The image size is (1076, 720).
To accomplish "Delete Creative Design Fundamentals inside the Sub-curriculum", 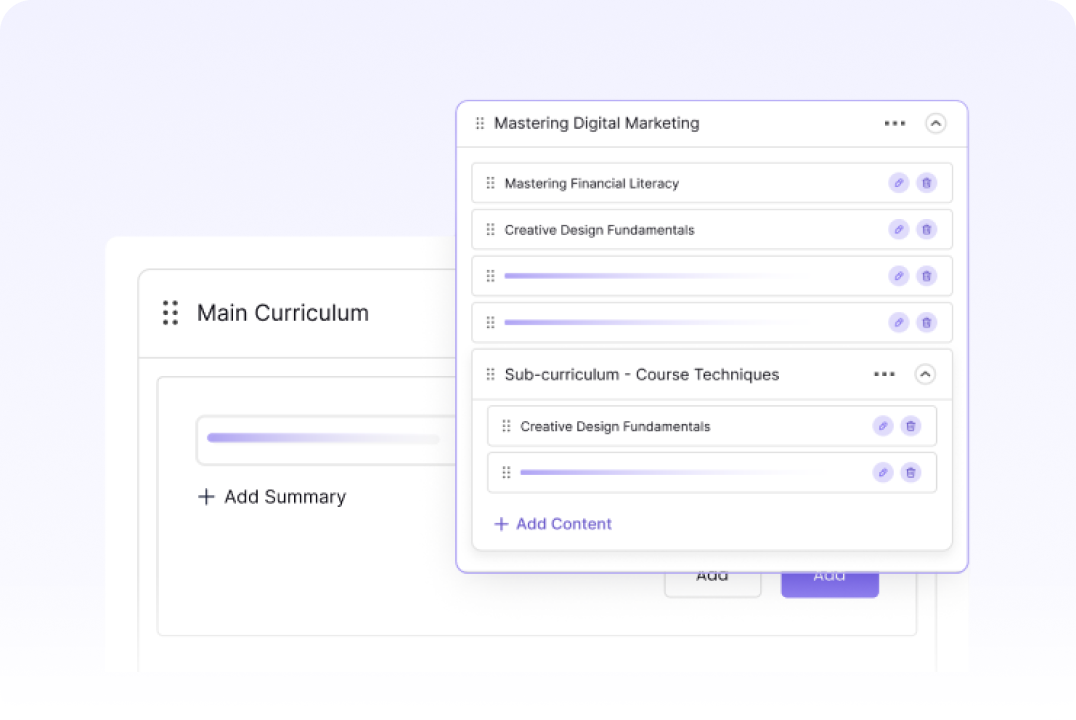I will pos(911,426).
